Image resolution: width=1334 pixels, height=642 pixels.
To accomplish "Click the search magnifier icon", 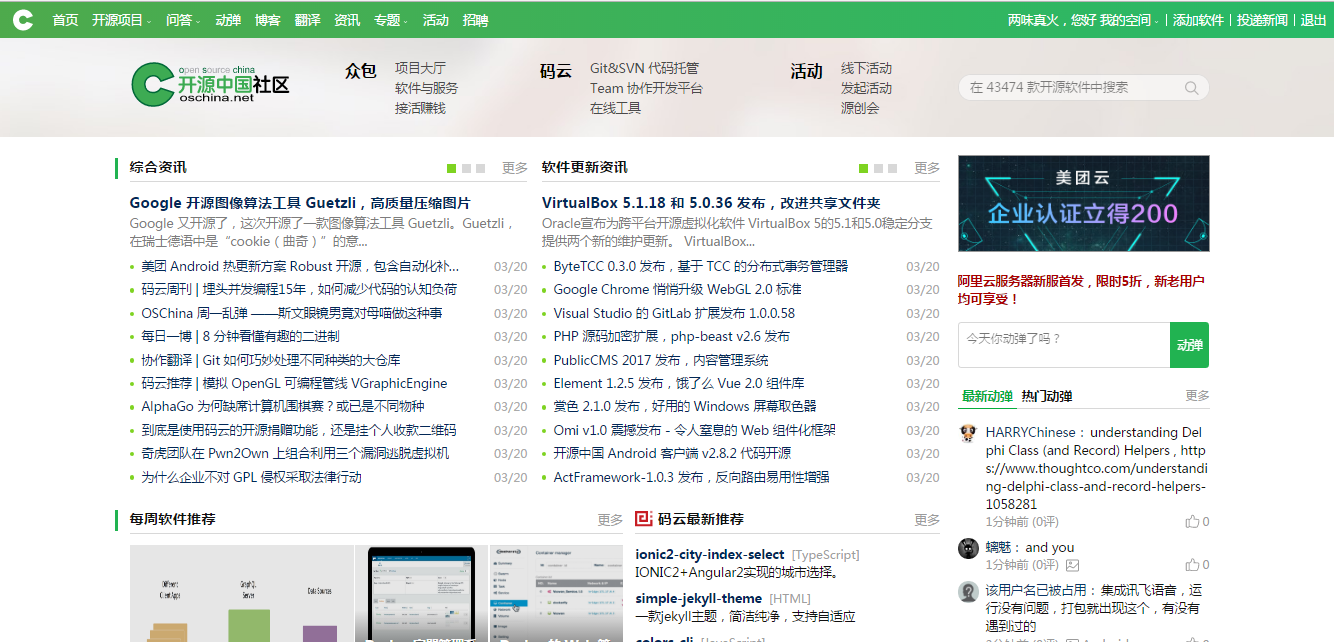I will [x=1191, y=88].
